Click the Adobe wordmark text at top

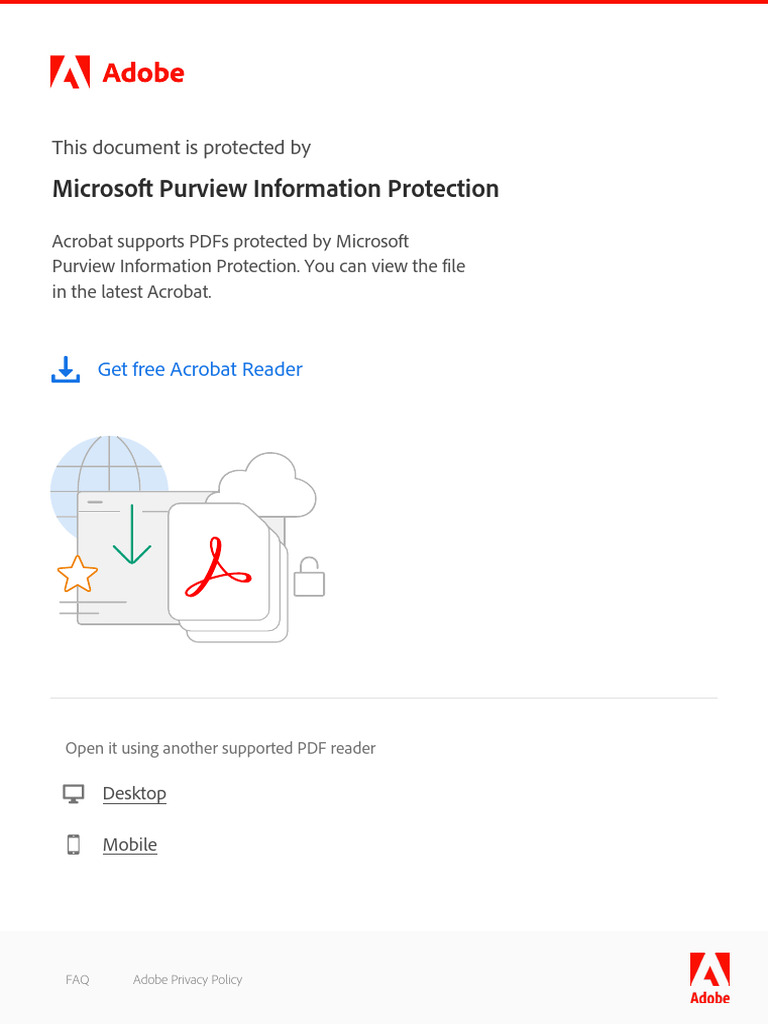(x=144, y=72)
